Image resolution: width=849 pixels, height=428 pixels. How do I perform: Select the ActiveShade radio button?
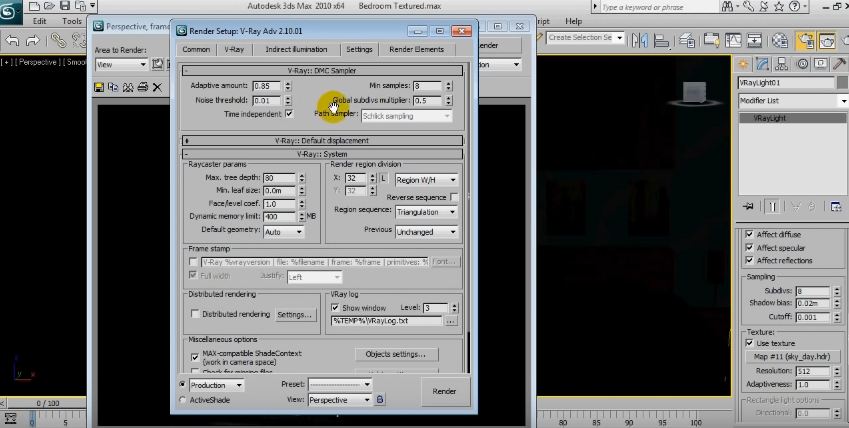point(182,400)
